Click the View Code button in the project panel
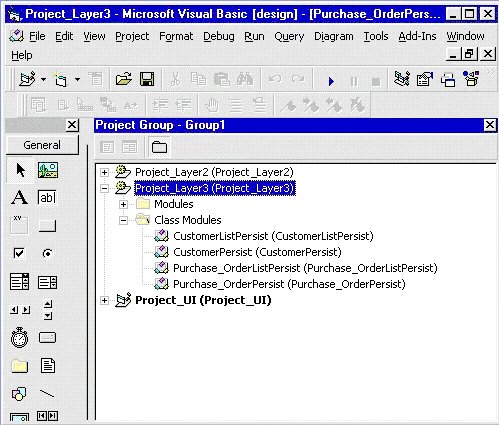 [x=107, y=147]
